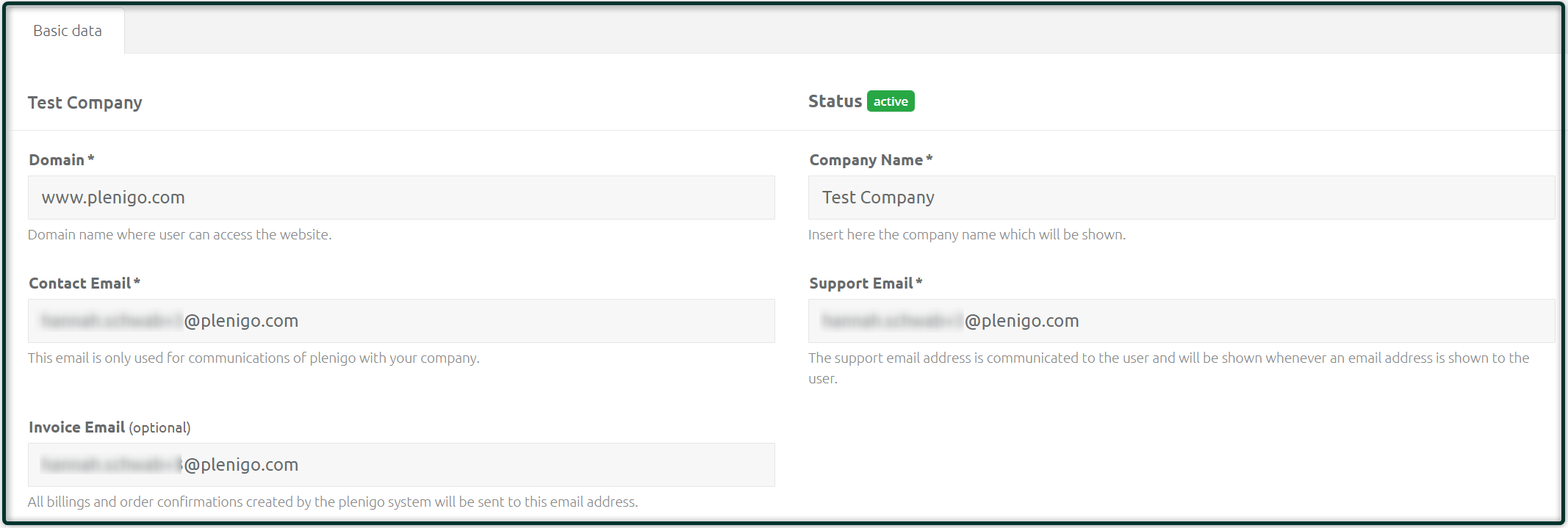Edit the Invoice Email field
The width and height of the screenshot is (1568, 528).
(401, 465)
